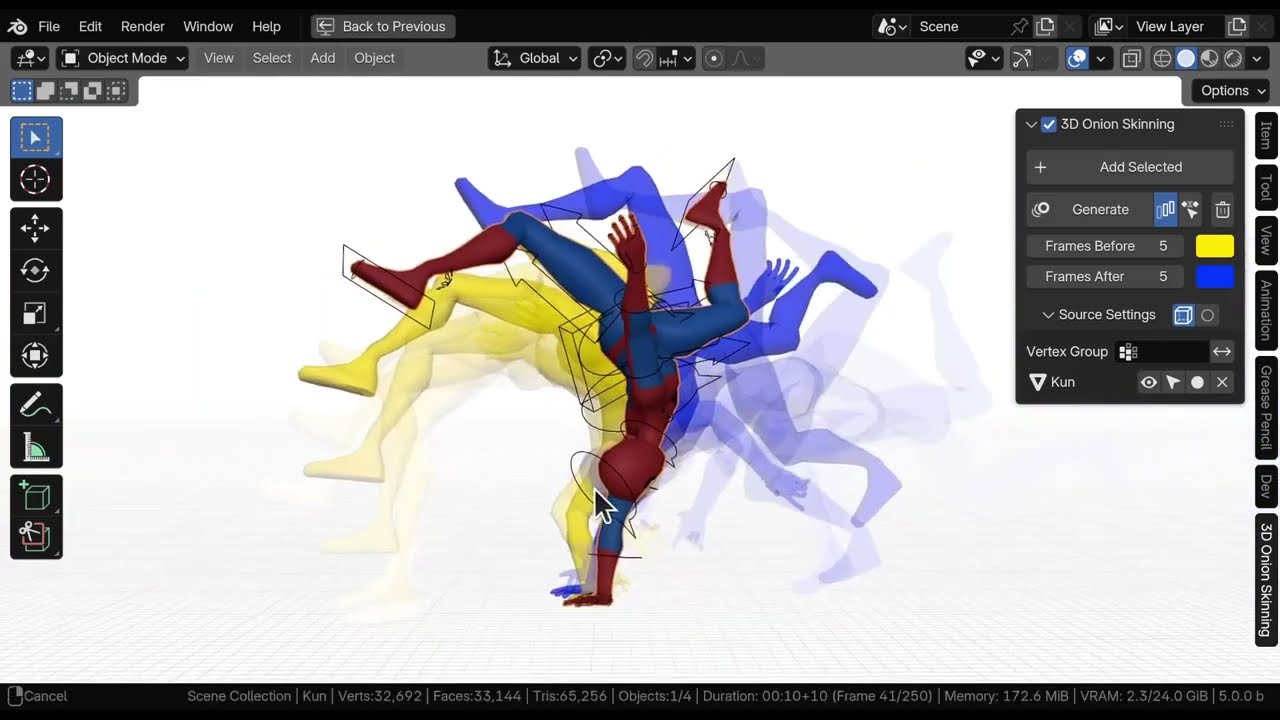Viewport: 1280px width, 720px height.
Task: Select the extend selection mode icon
Action: coord(45,91)
